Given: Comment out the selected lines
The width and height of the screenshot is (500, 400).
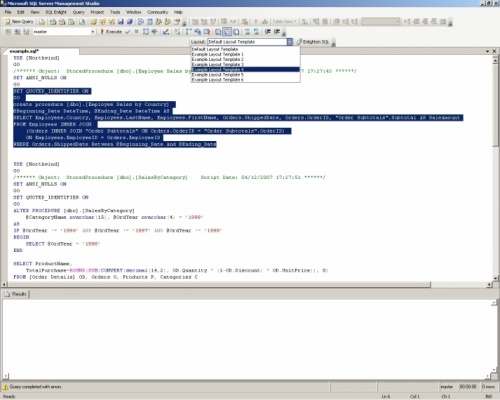Looking at the screenshot, I should tap(247, 32).
